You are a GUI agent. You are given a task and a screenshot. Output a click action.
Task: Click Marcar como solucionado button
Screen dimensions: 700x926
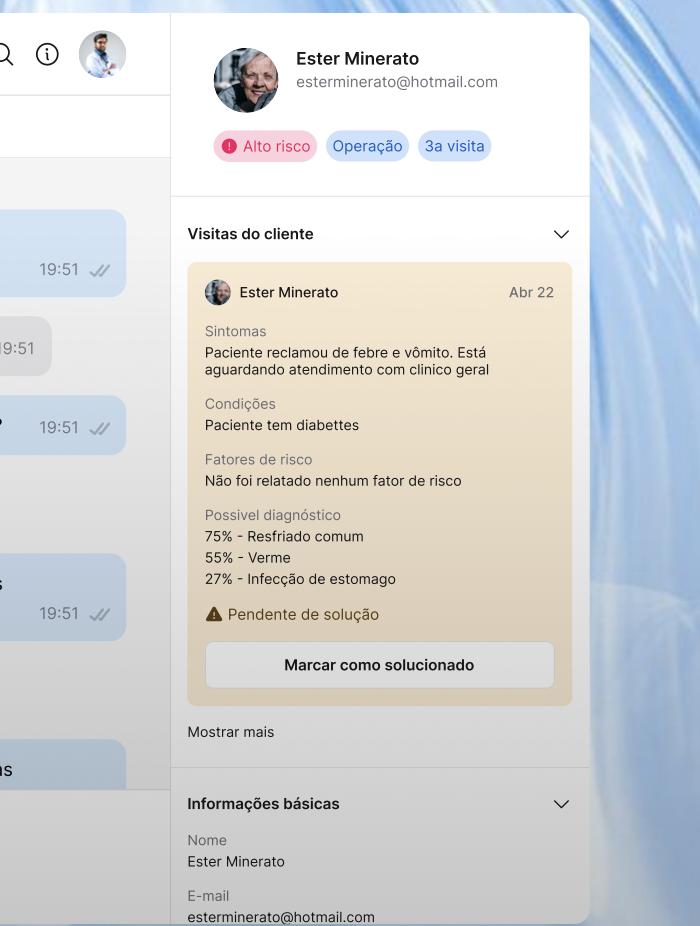[x=380, y=665]
